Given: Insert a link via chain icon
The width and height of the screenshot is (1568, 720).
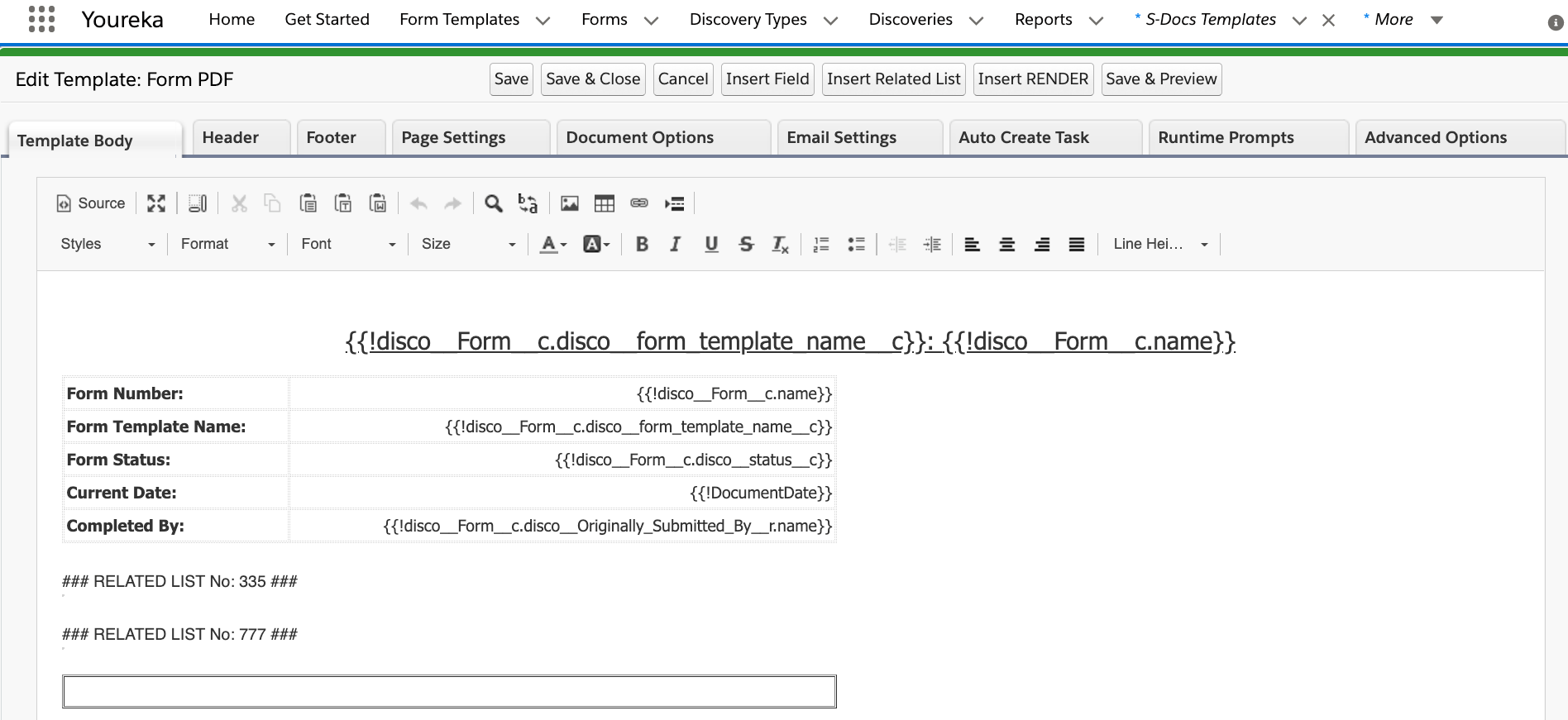Looking at the screenshot, I should pos(639,203).
